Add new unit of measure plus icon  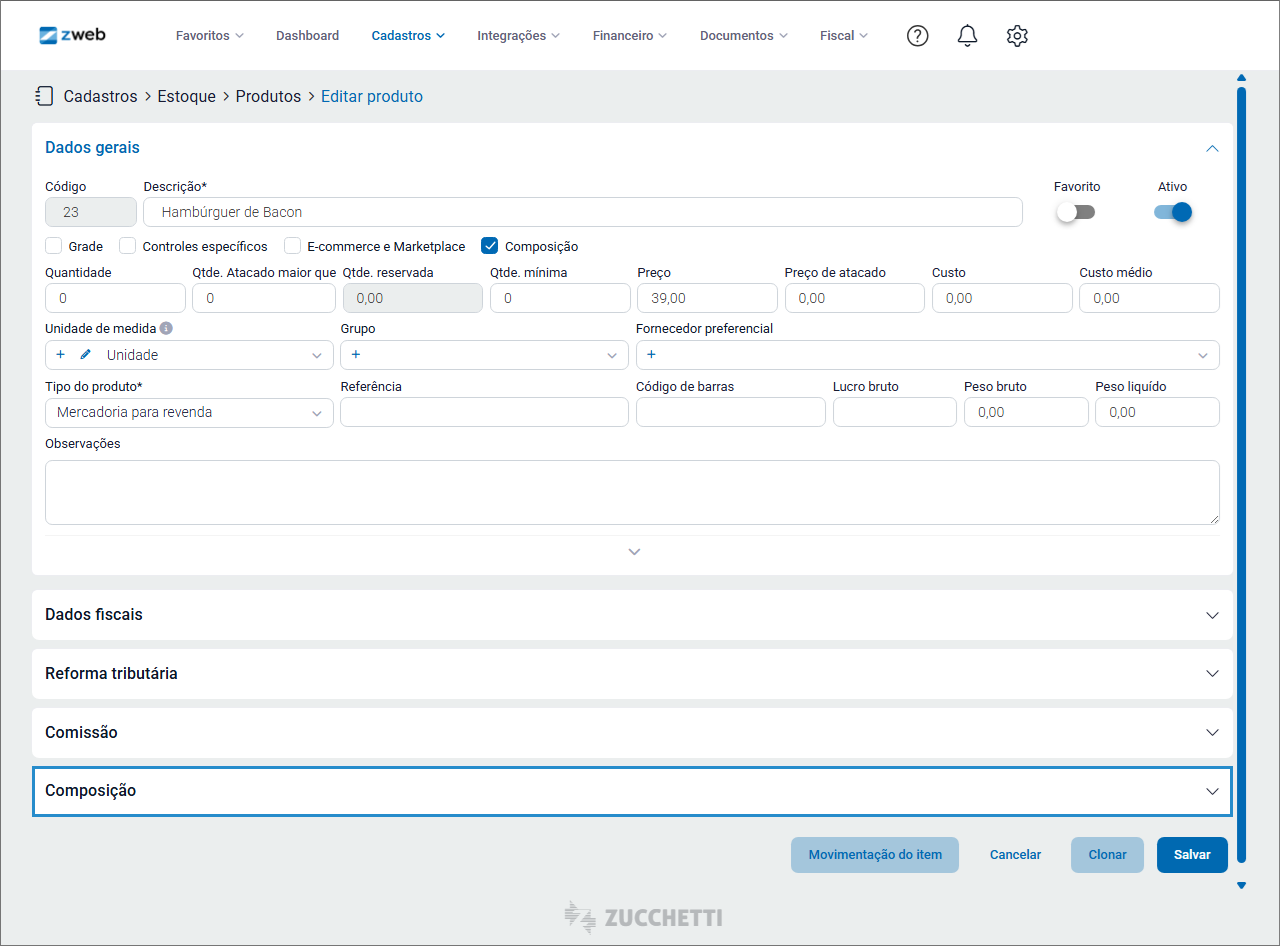(60, 355)
